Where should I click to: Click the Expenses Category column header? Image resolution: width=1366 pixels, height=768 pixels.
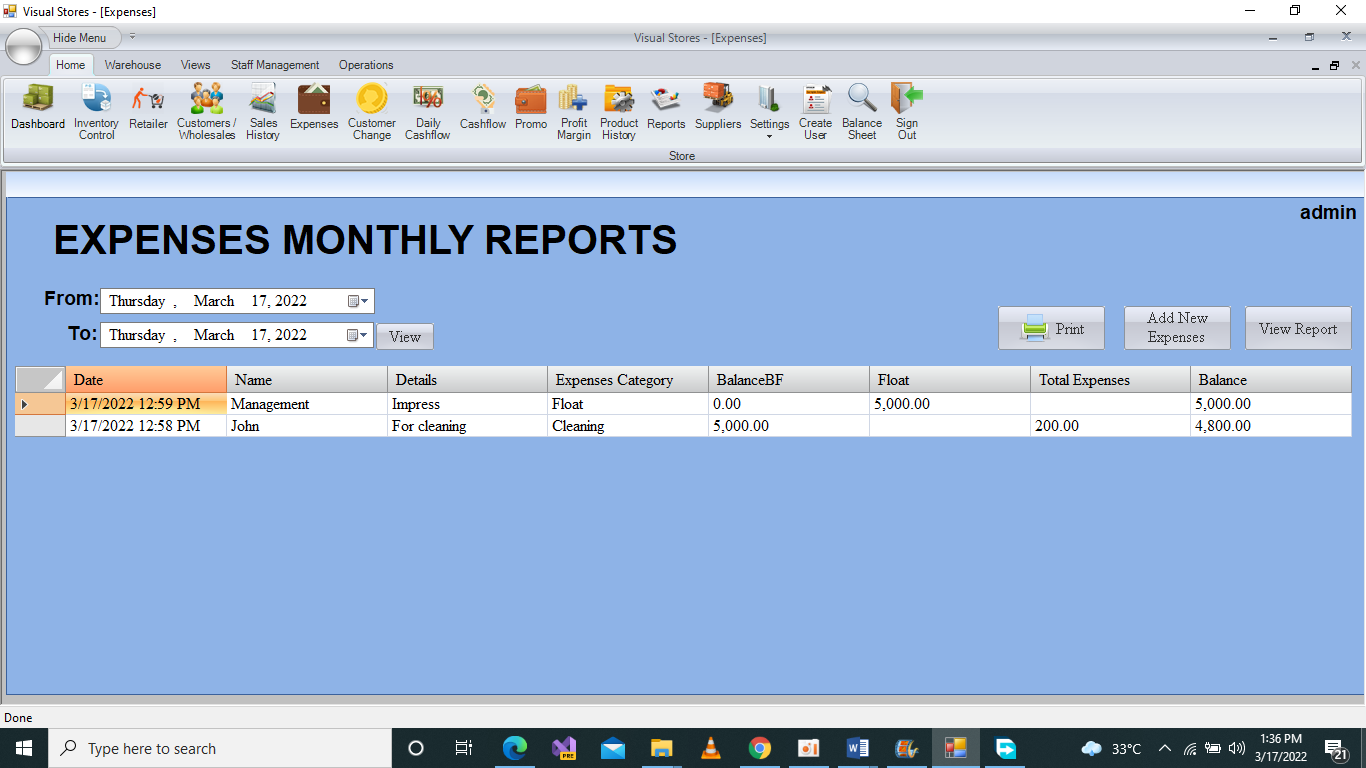tap(628, 380)
